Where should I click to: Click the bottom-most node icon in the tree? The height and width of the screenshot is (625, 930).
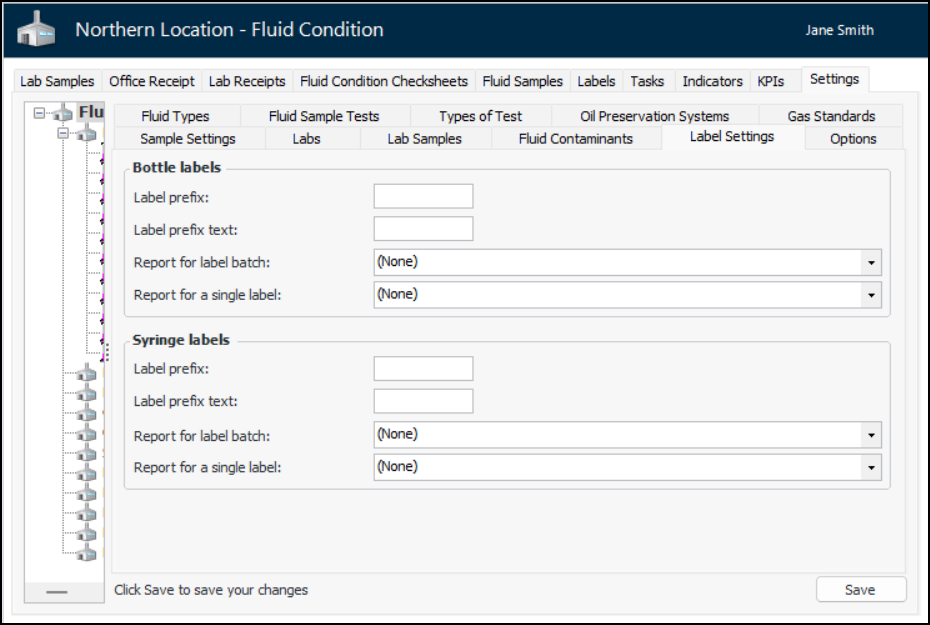87,552
